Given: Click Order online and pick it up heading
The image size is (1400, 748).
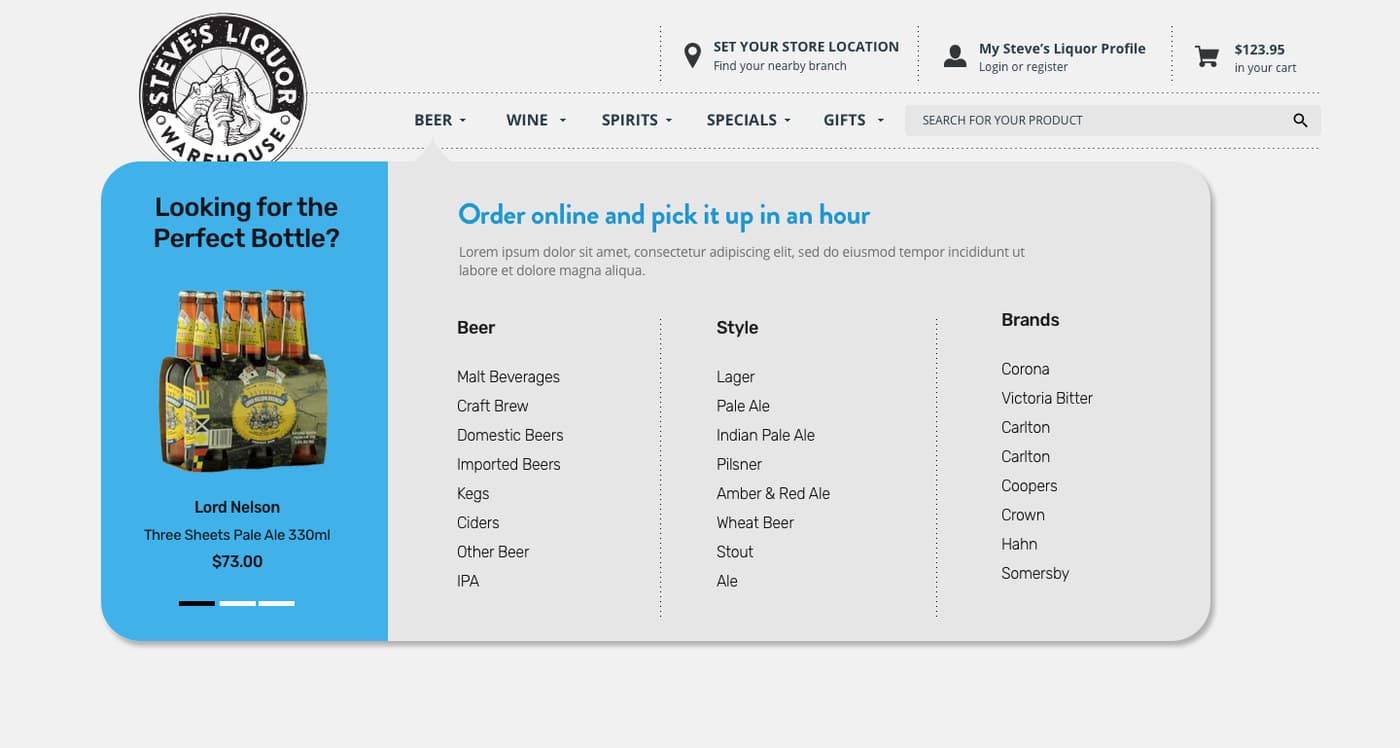Looking at the screenshot, I should coord(664,215).
